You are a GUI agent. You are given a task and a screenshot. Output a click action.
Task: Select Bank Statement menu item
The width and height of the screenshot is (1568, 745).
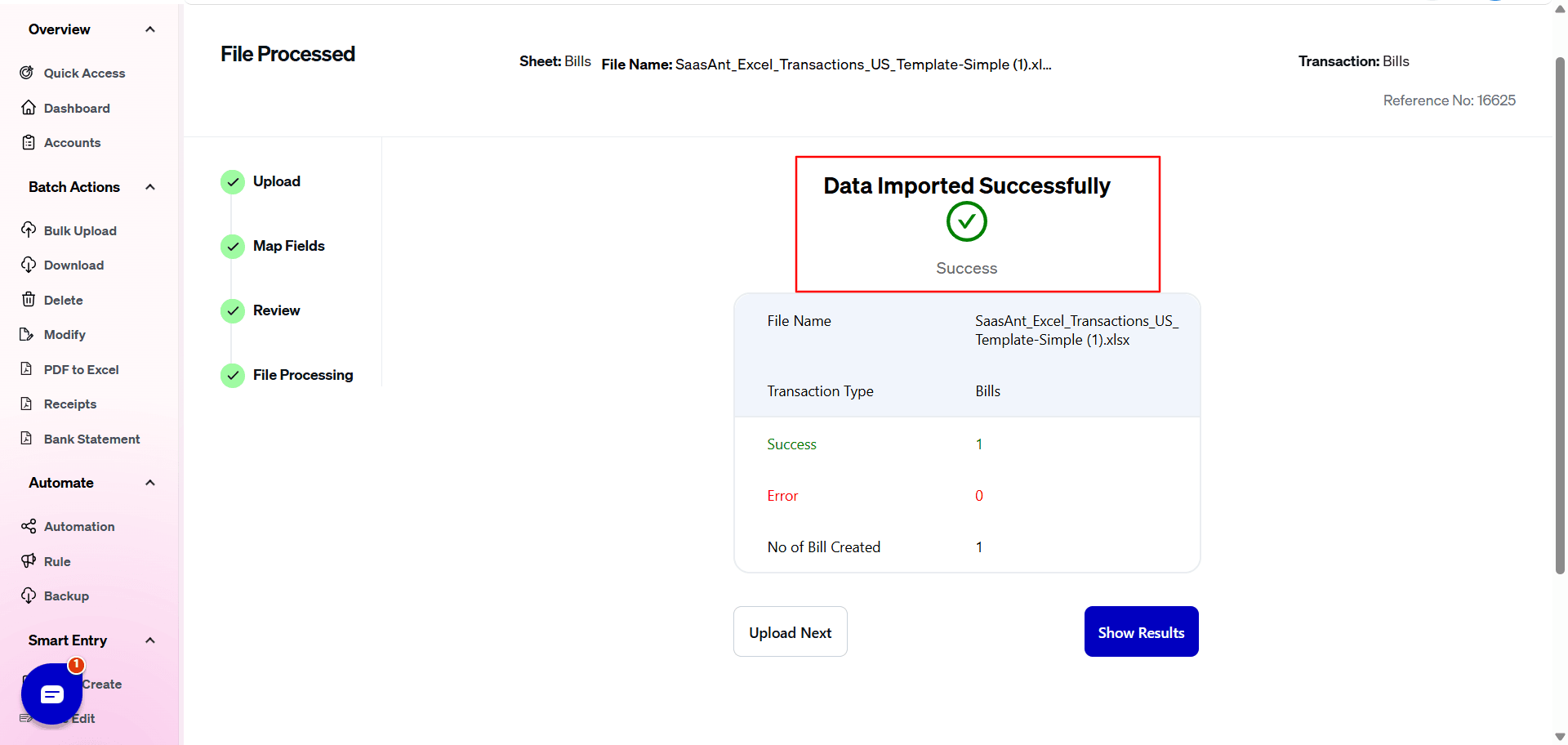91,439
